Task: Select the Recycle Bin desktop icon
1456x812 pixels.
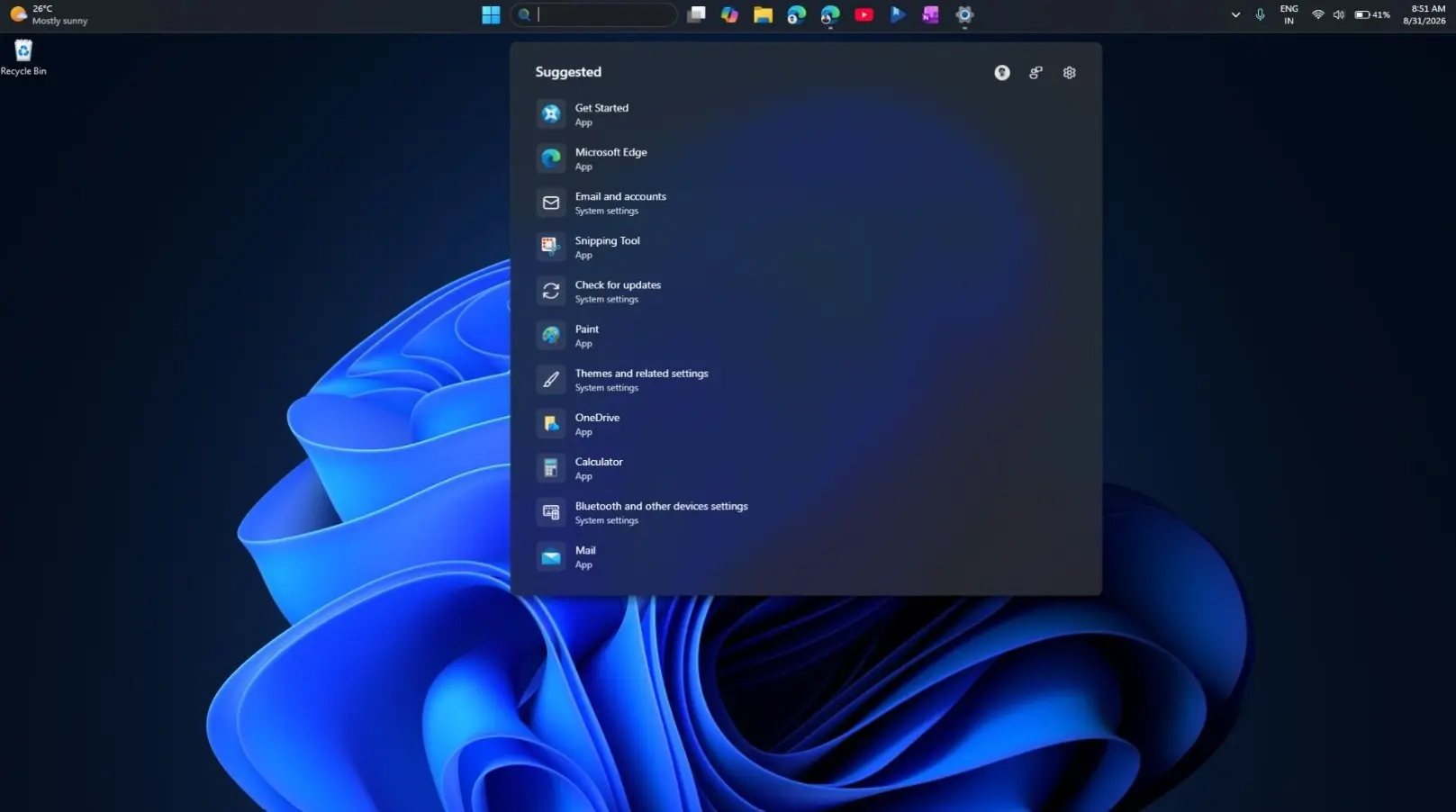Action: 23,57
